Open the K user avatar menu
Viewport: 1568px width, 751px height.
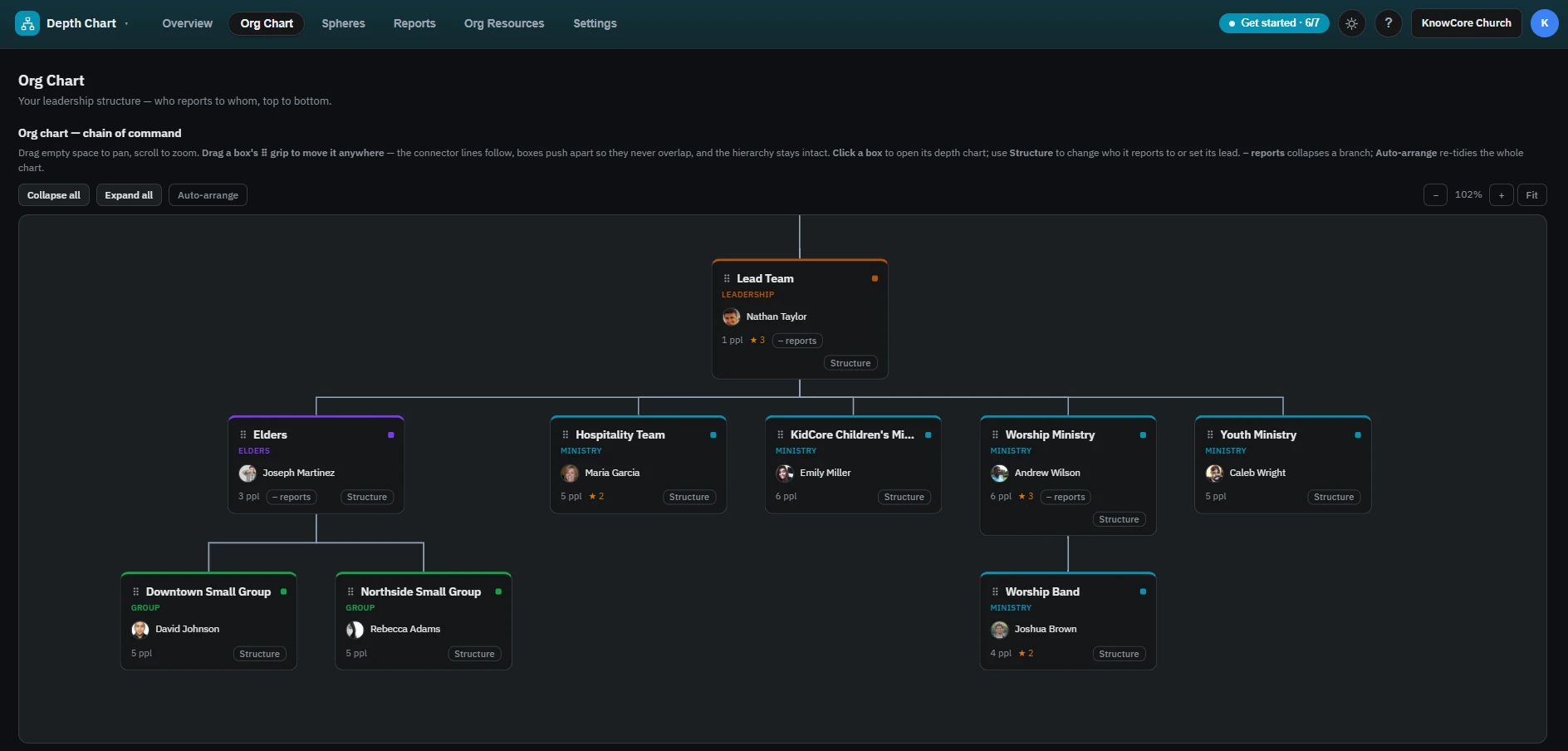1544,23
